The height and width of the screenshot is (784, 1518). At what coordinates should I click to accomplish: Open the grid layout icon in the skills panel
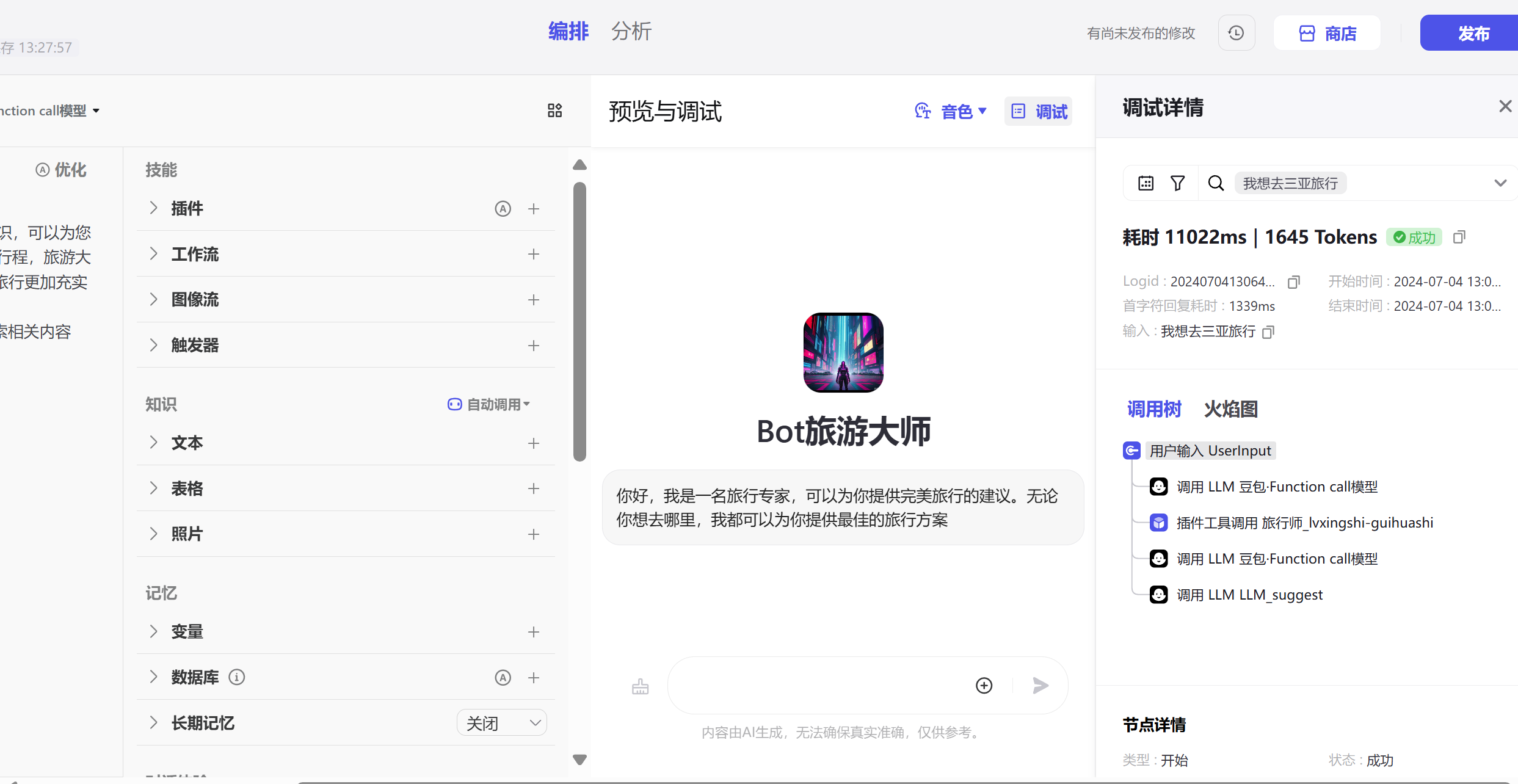pyautogui.click(x=554, y=111)
